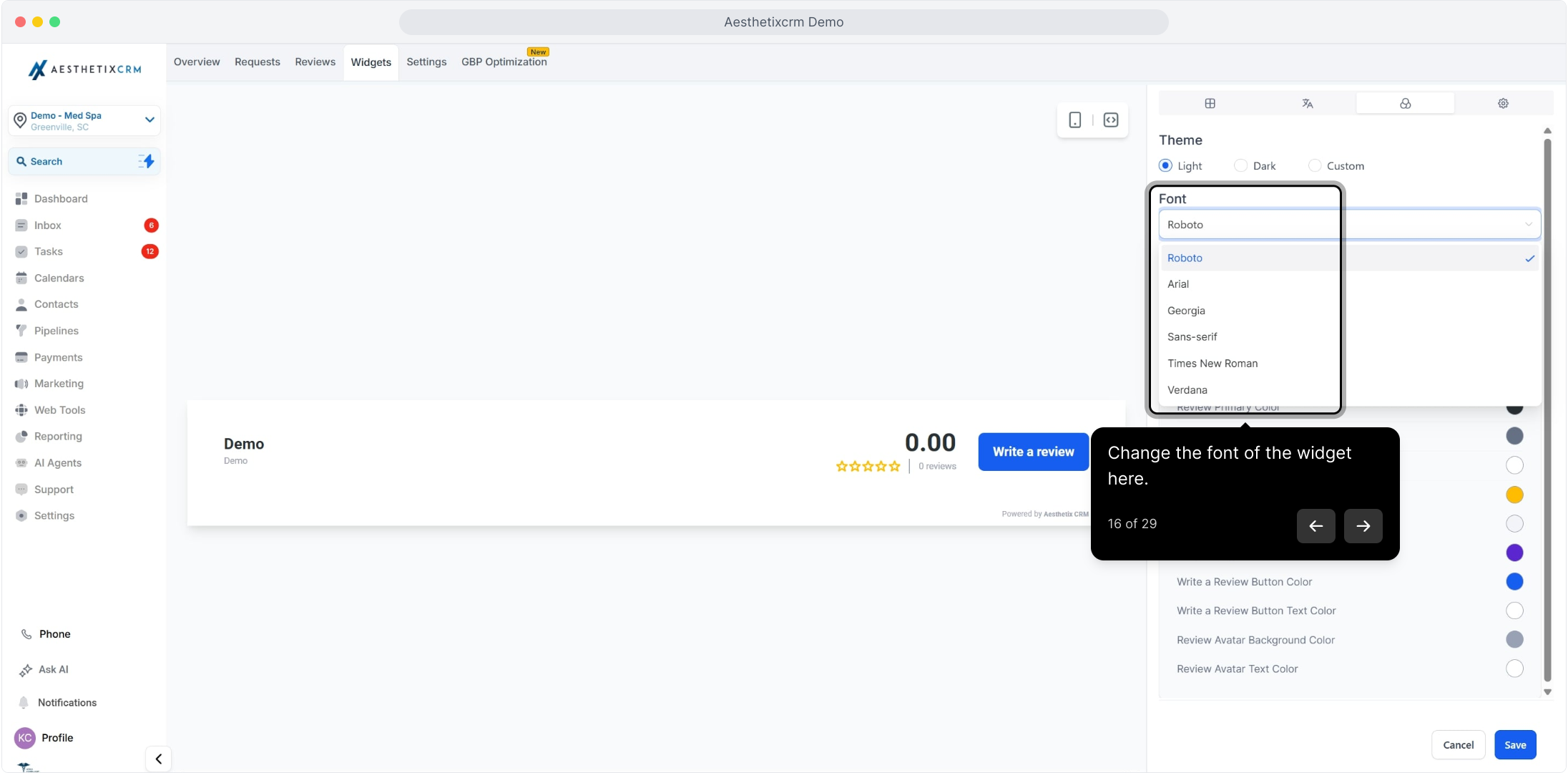
Task: Pick the yellow star color swatch
Action: (x=1514, y=495)
